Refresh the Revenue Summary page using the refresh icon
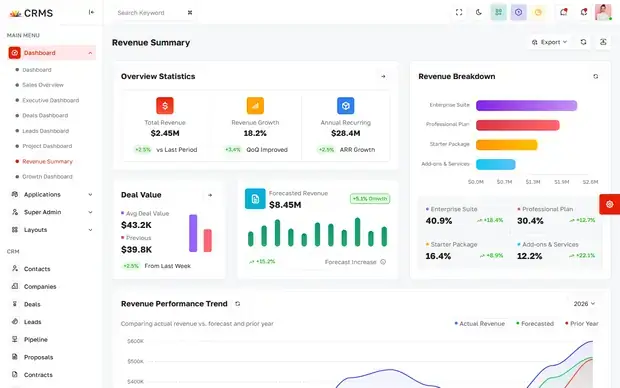The image size is (620, 388). [x=583, y=42]
